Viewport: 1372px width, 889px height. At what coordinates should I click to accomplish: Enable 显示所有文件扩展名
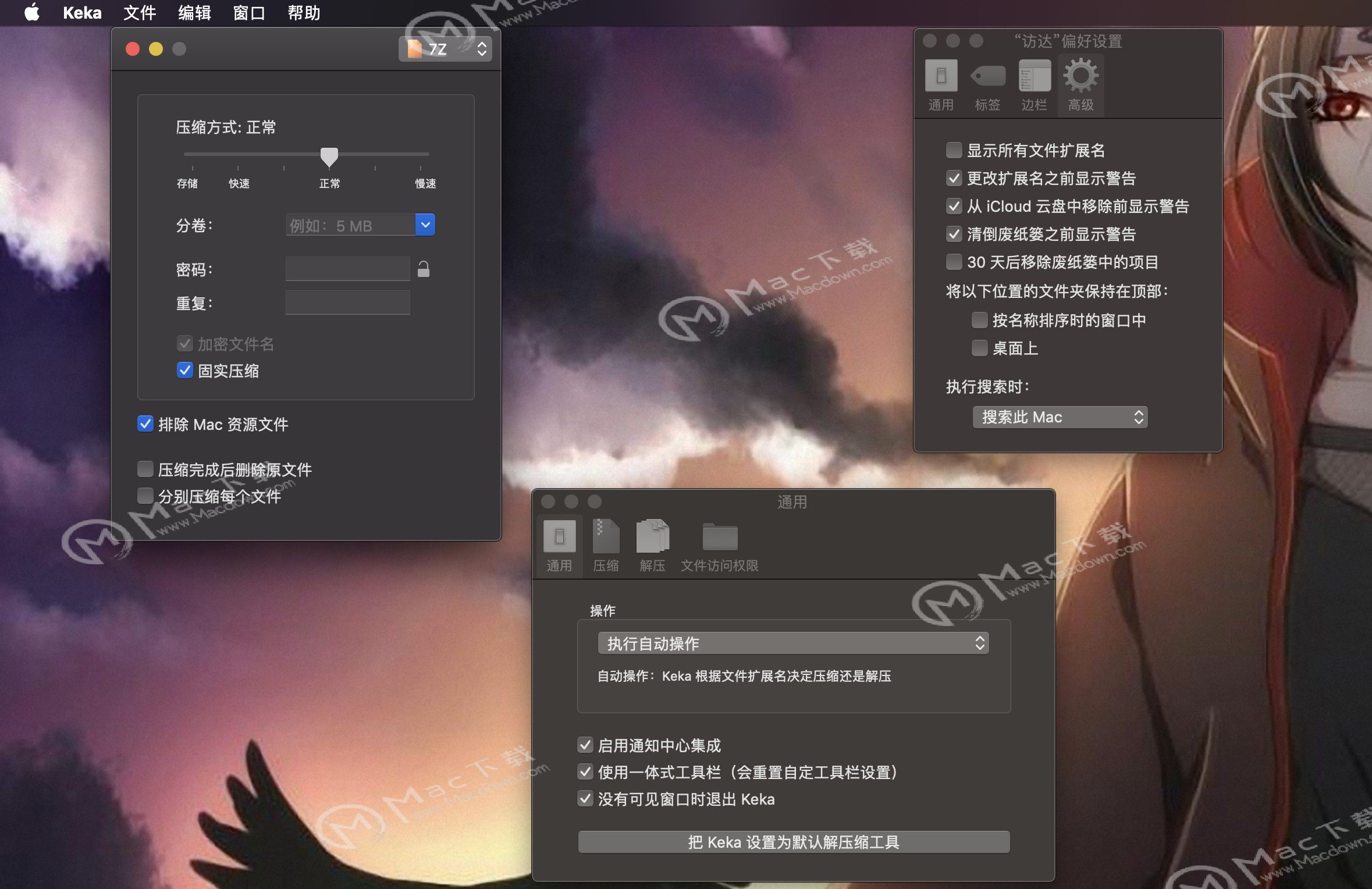[x=954, y=150]
